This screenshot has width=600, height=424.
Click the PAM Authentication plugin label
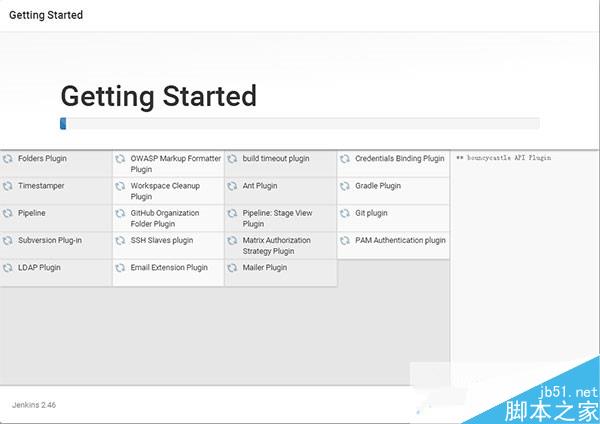(x=400, y=240)
